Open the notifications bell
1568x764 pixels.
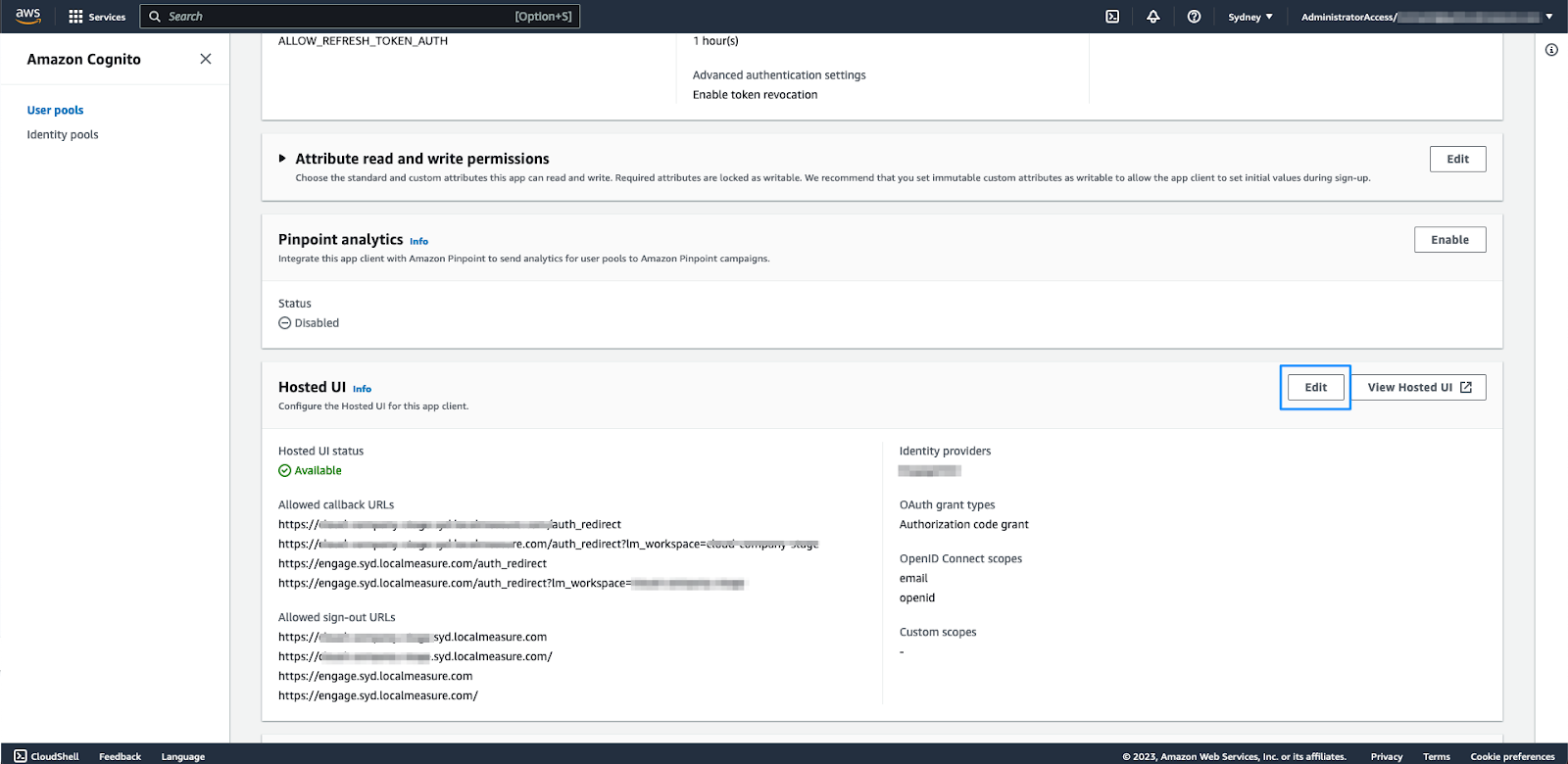1153,17
